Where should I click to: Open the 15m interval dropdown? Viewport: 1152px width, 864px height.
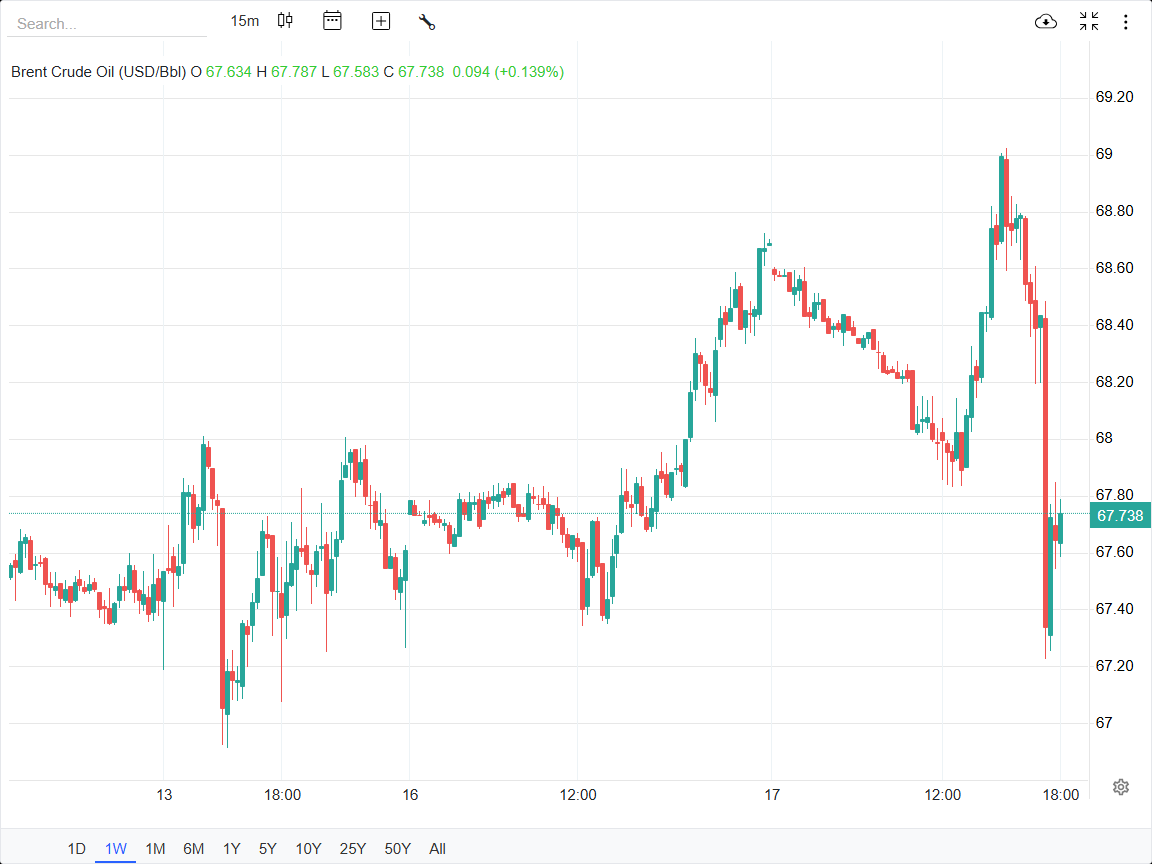coord(245,21)
